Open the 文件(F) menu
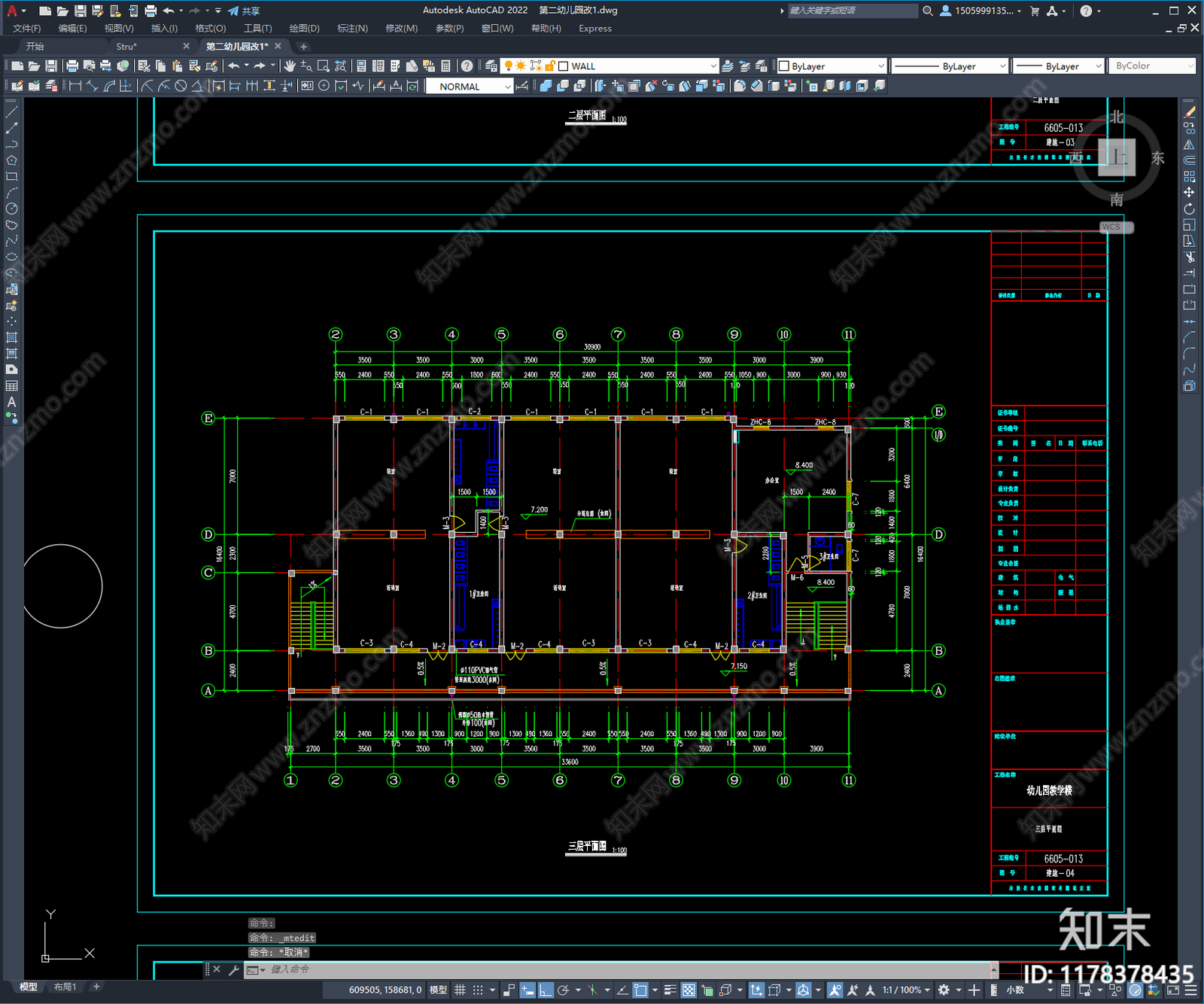 (x=27, y=29)
